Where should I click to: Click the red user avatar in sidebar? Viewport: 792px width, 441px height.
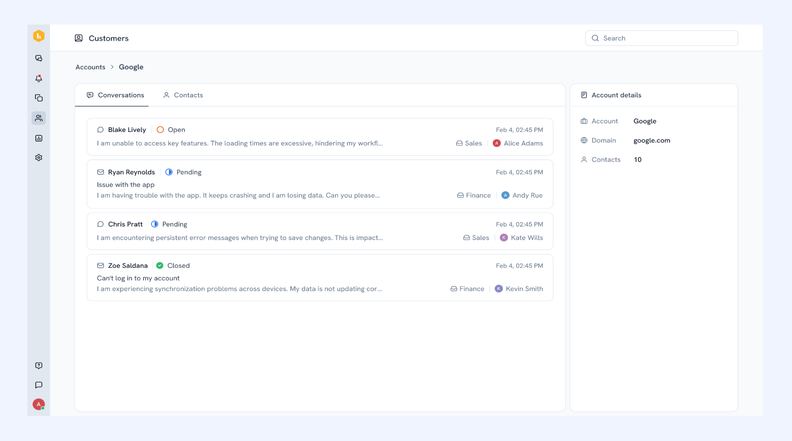click(x=38, y=405)
